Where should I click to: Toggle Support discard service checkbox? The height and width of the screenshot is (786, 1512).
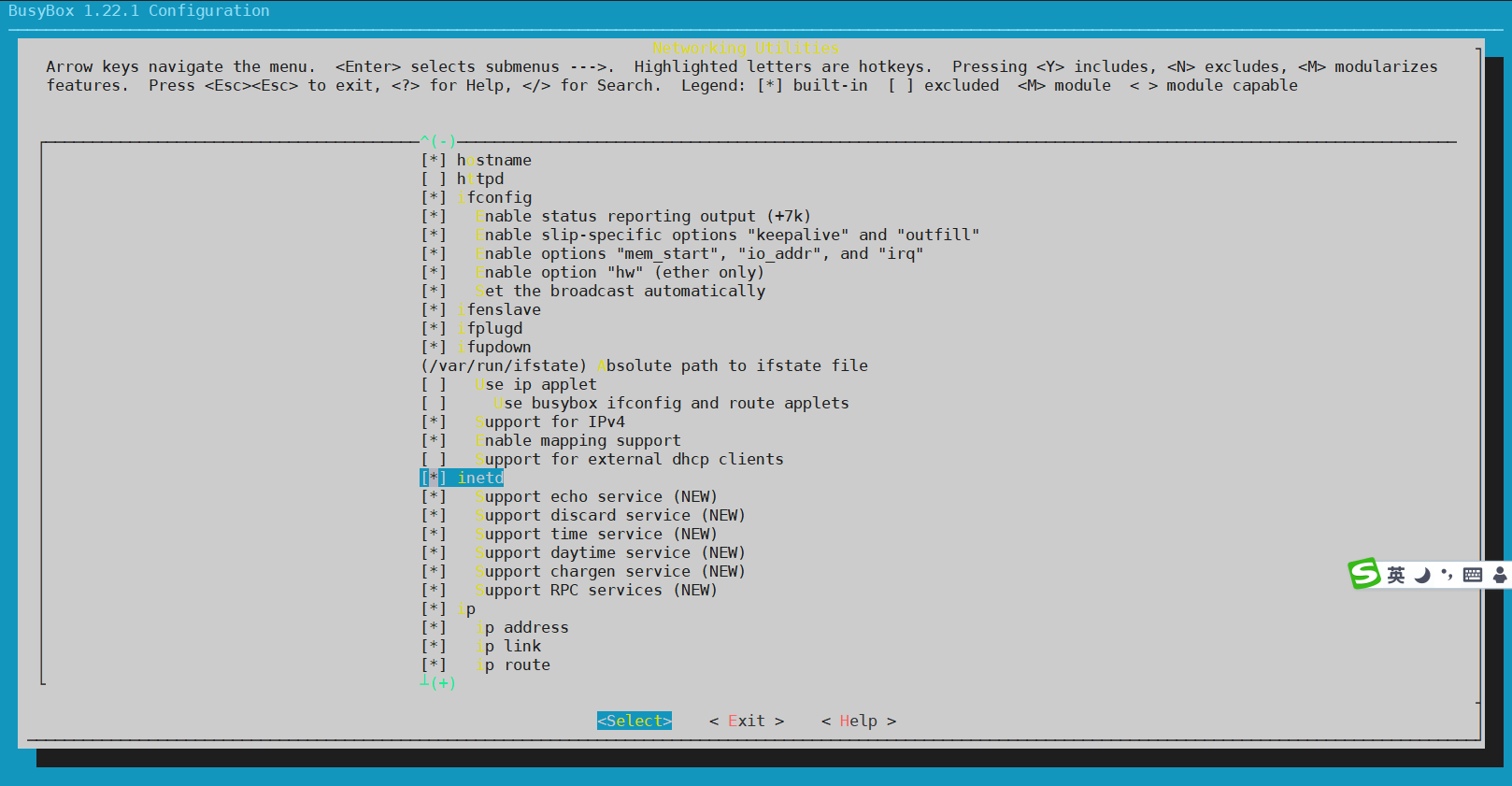point(434,516)
